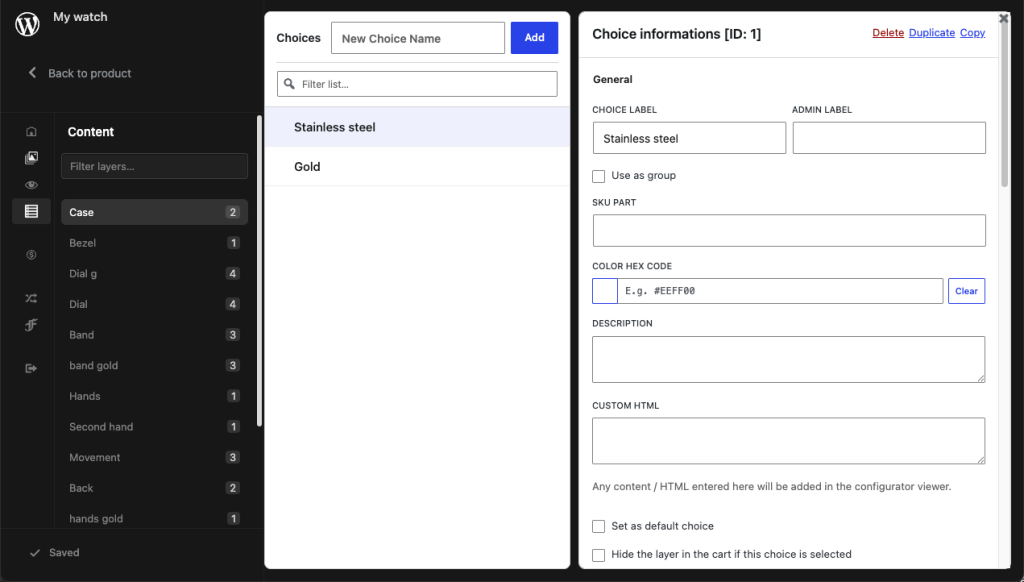Screen dimensions: 1024x582
Task: Open the images layers icon in the sidebar
Action: coord(31,157)
